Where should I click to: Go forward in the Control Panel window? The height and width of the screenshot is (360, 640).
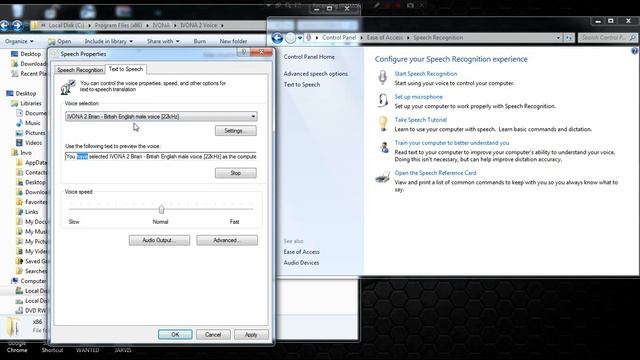pyautogui.click(x=290, y=38)
